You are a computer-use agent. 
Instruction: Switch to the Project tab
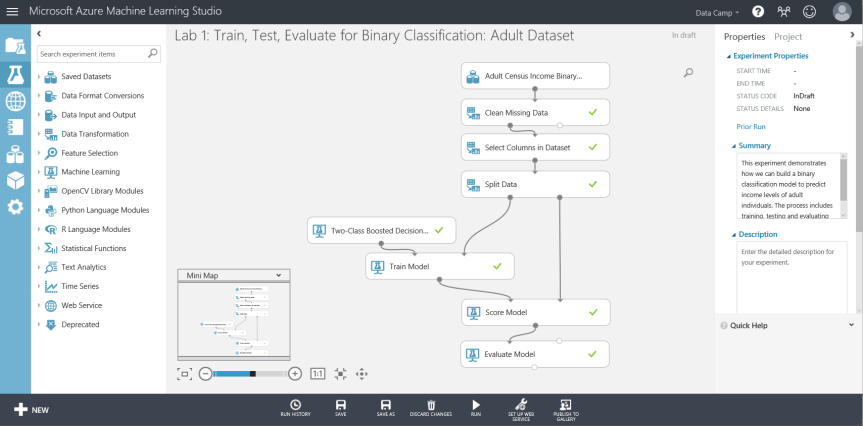pyautogui.click(x=788, y=37)
